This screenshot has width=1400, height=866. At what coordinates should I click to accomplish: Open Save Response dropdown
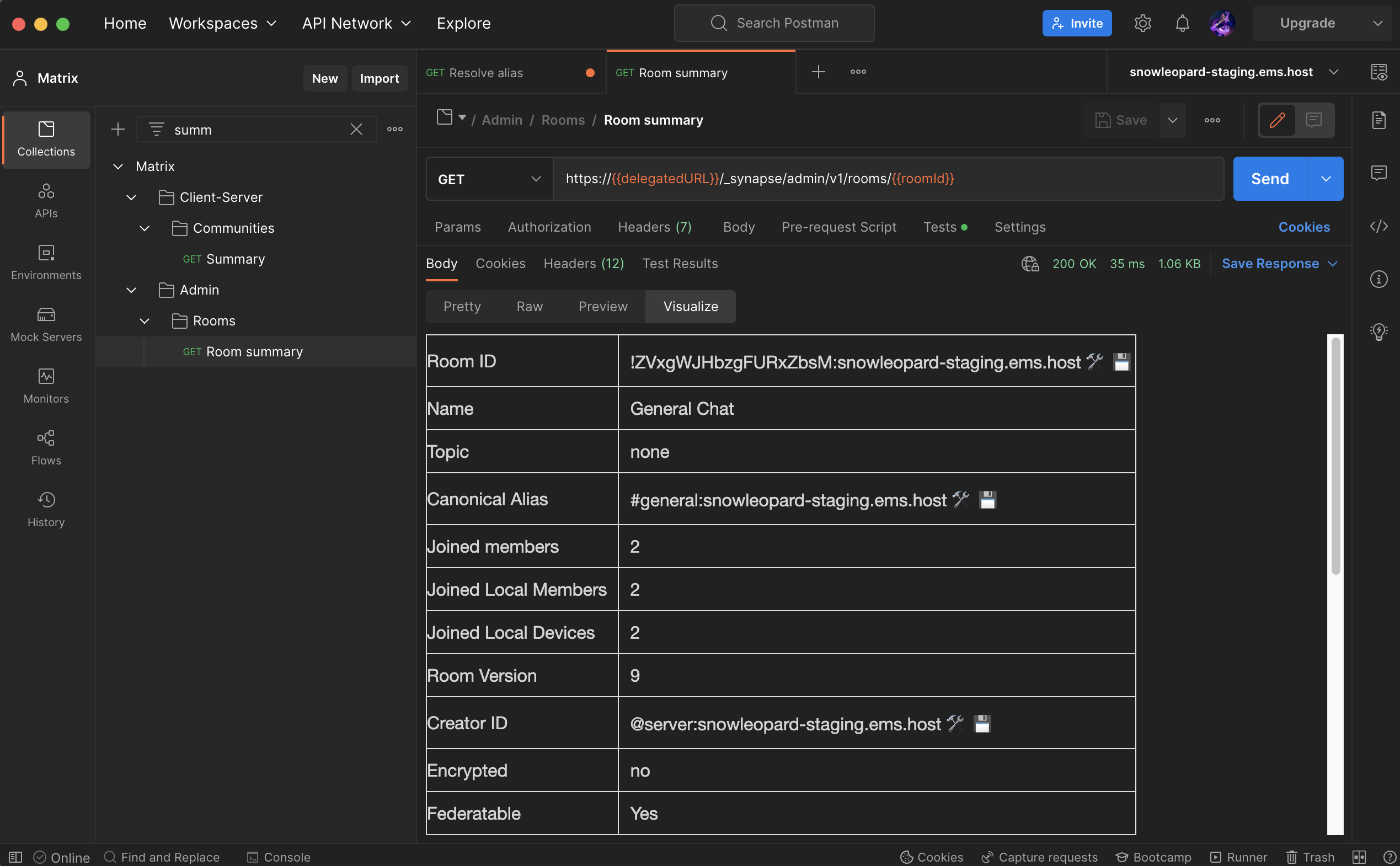point(1280,264)
